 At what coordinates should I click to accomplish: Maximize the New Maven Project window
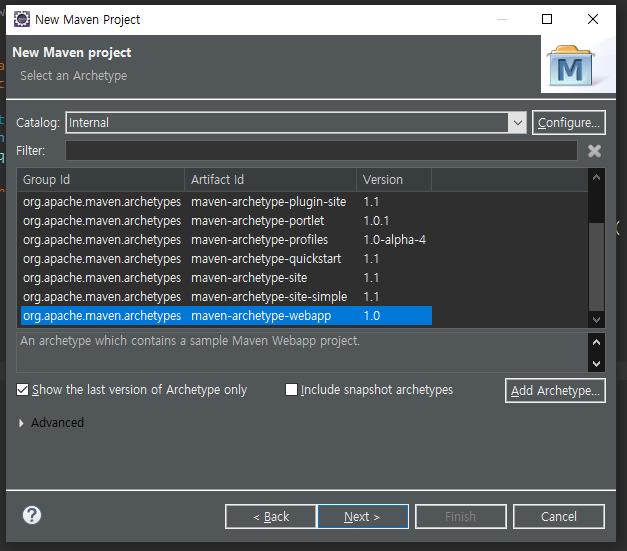pyautogui.click(x=547, y=19)
